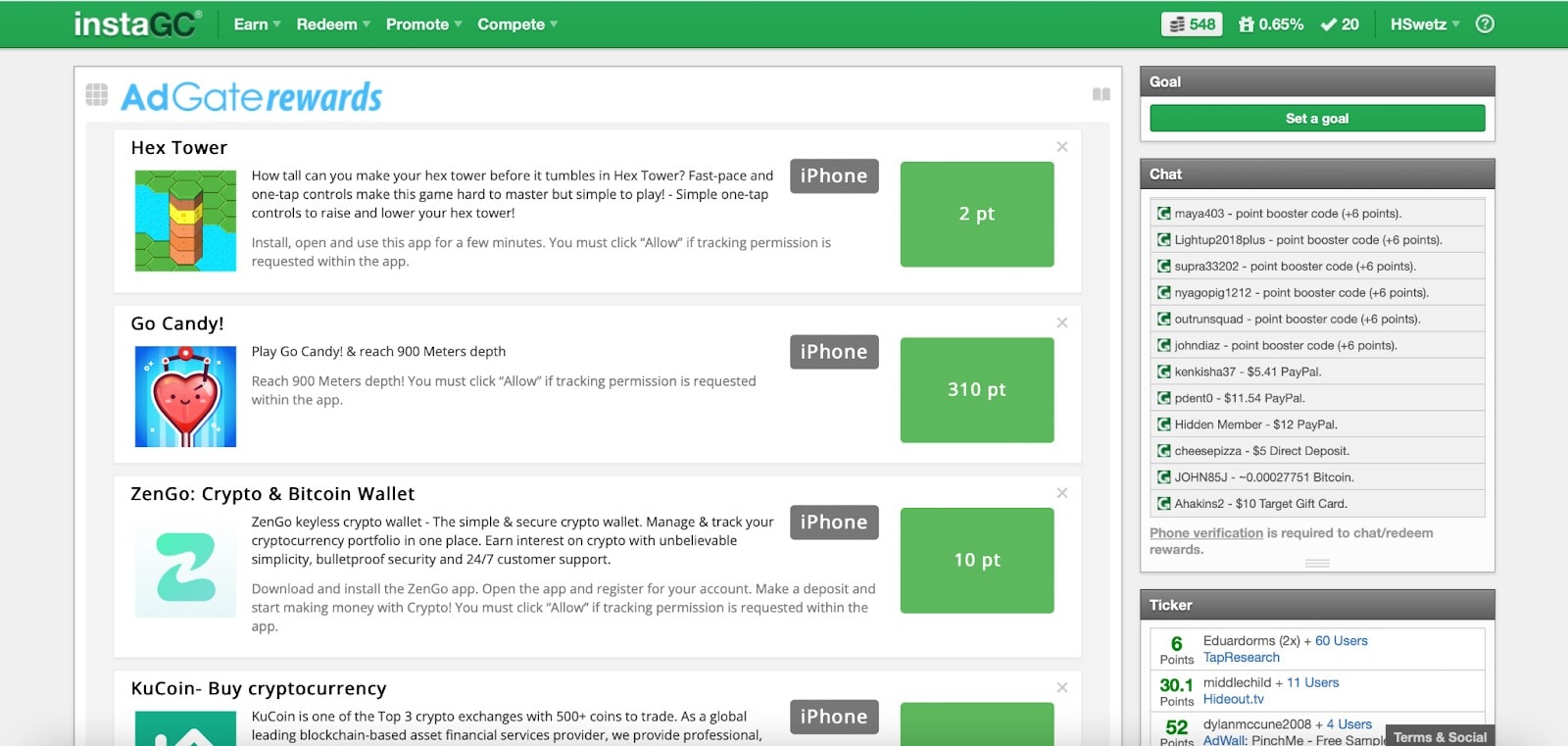Image resolution: width=1568 pixels, height=746 pixels.
Task: Click the Ticker panel header
Action: pos(1317,605)
